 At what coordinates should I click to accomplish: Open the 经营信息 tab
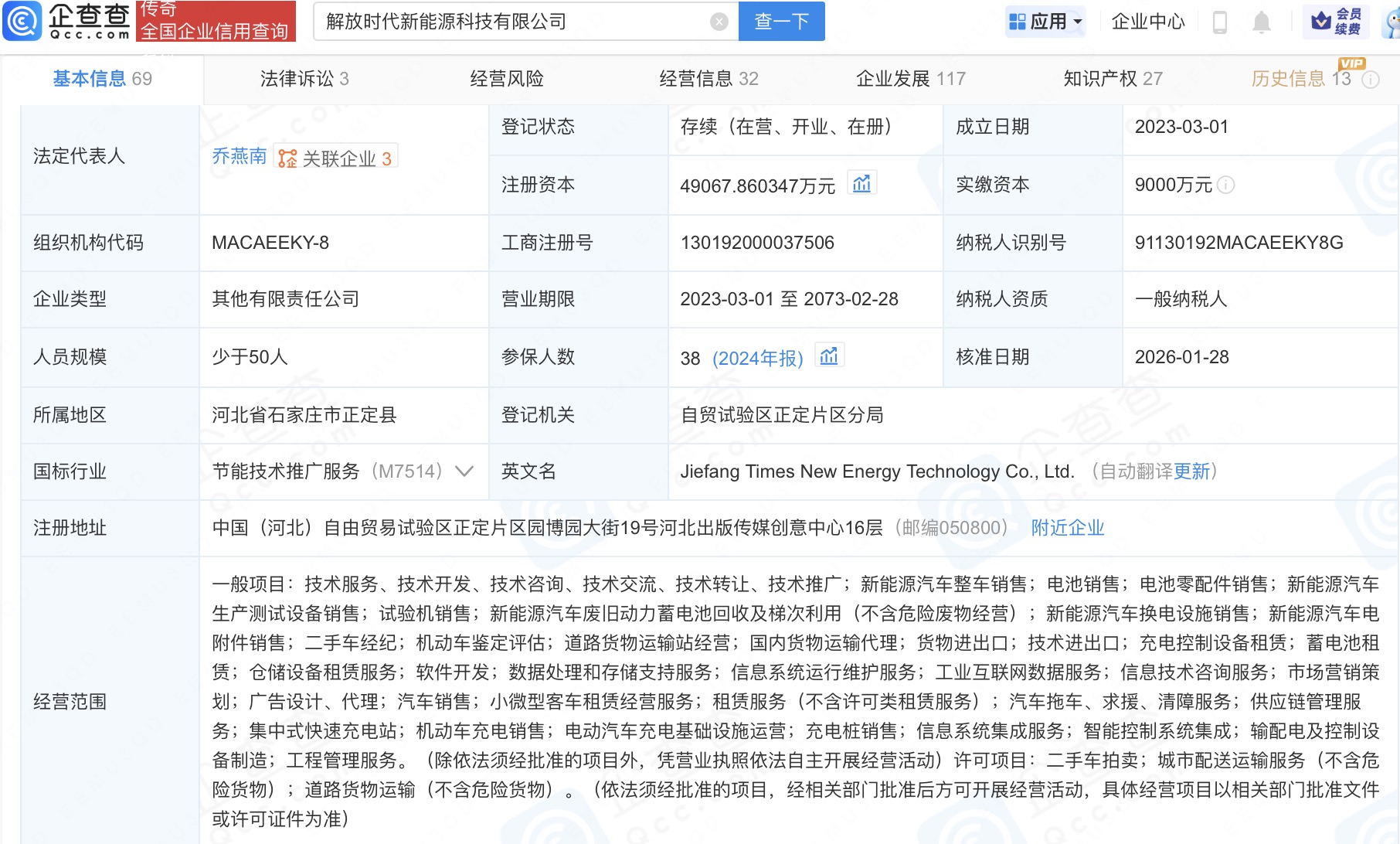708,79
